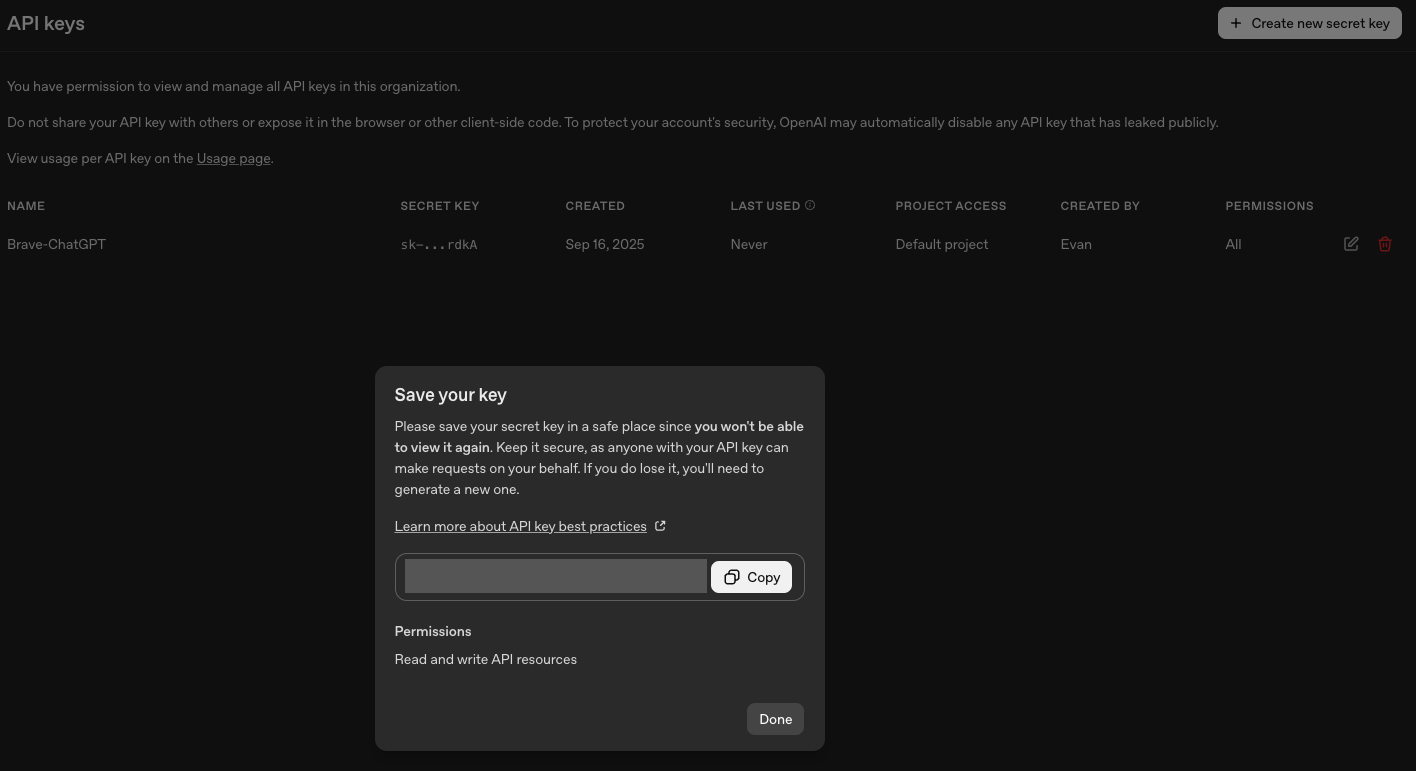Click the external link icon after best practices
1416x771 pixels.
tap(660, 526)
